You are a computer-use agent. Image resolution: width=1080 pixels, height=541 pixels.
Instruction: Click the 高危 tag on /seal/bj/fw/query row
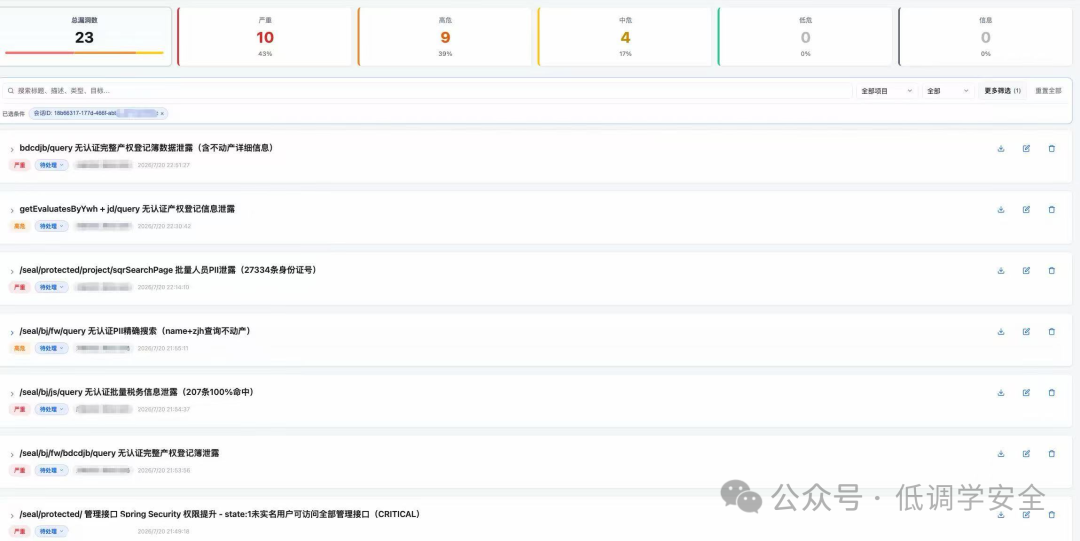(19, 348)
